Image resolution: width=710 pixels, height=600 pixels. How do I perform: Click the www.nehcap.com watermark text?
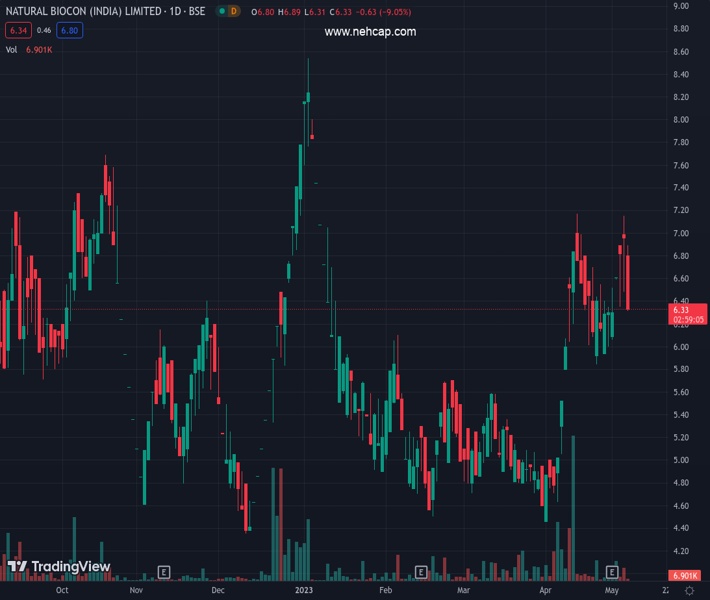point(370,32)
